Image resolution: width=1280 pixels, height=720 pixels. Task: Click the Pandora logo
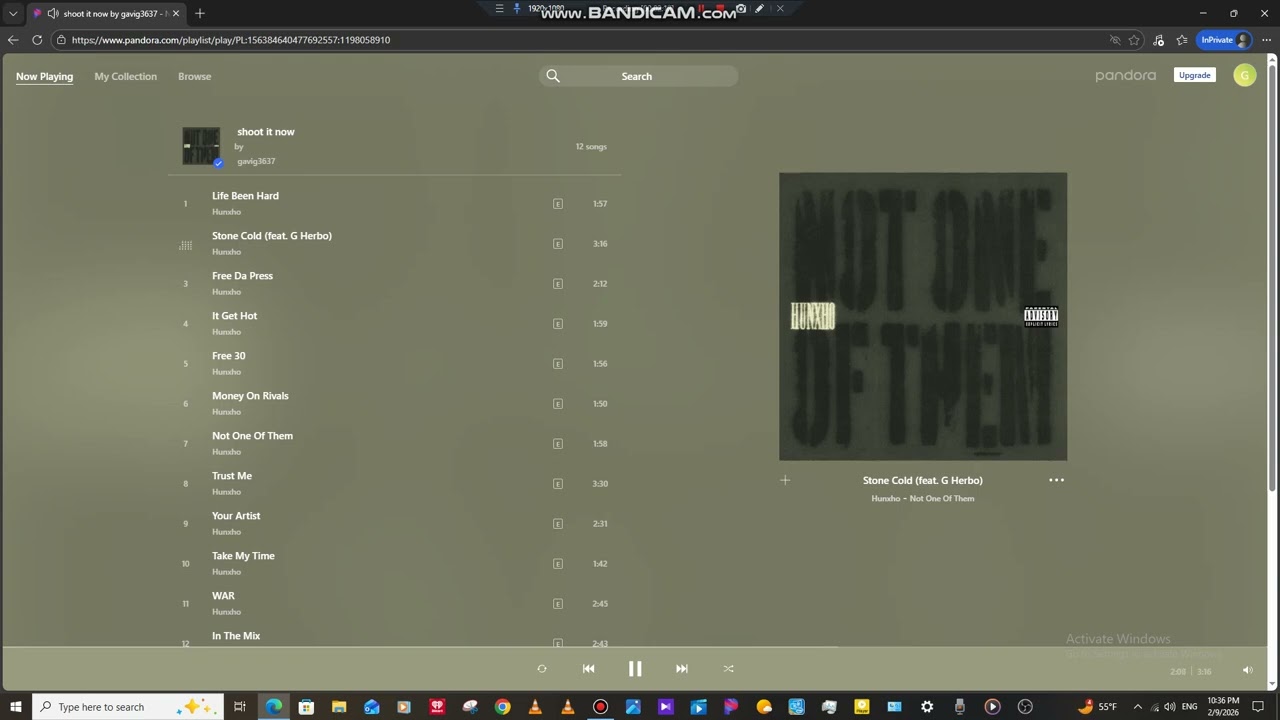click(1125, 76)
